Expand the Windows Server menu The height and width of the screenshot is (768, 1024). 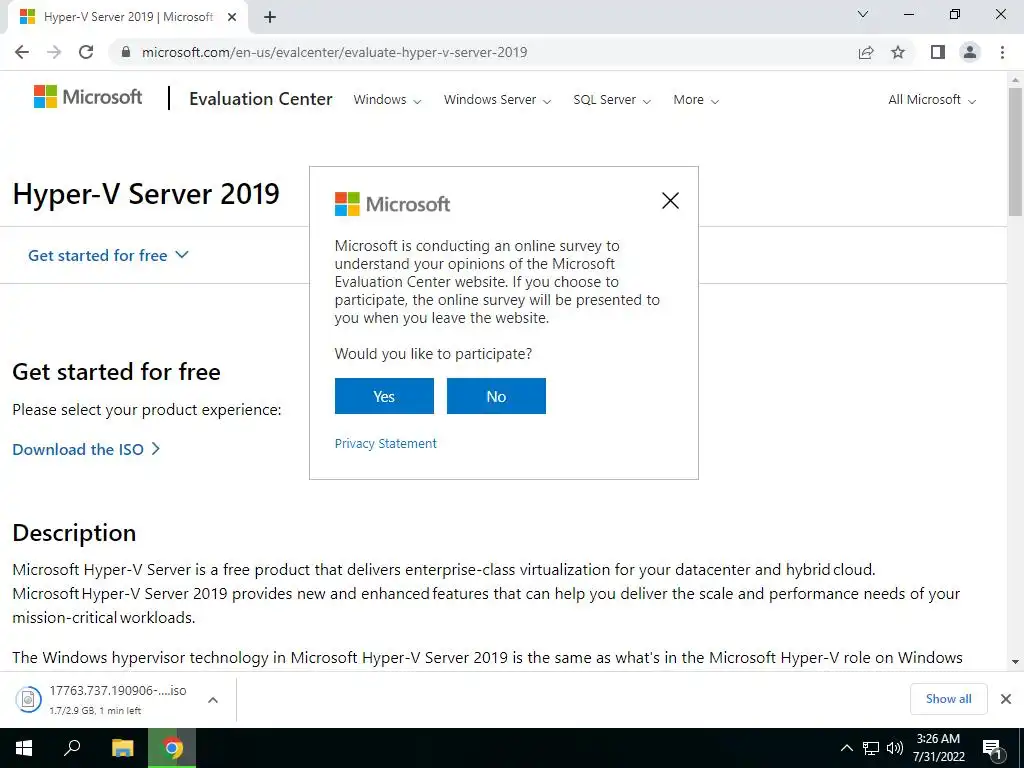click(x=498, y=100)
